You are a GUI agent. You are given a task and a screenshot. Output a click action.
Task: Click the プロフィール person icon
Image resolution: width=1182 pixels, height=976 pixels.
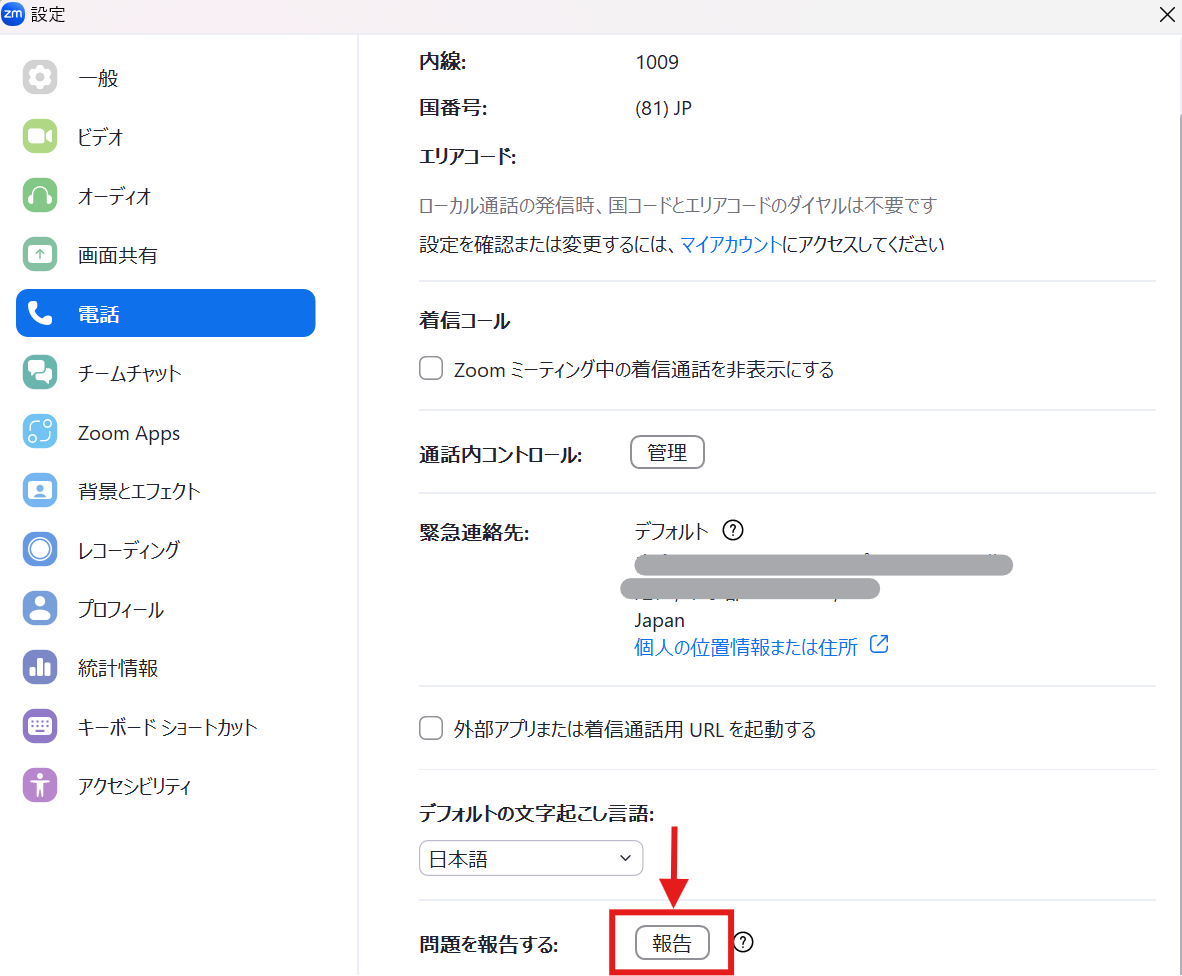tap(40, 608)
